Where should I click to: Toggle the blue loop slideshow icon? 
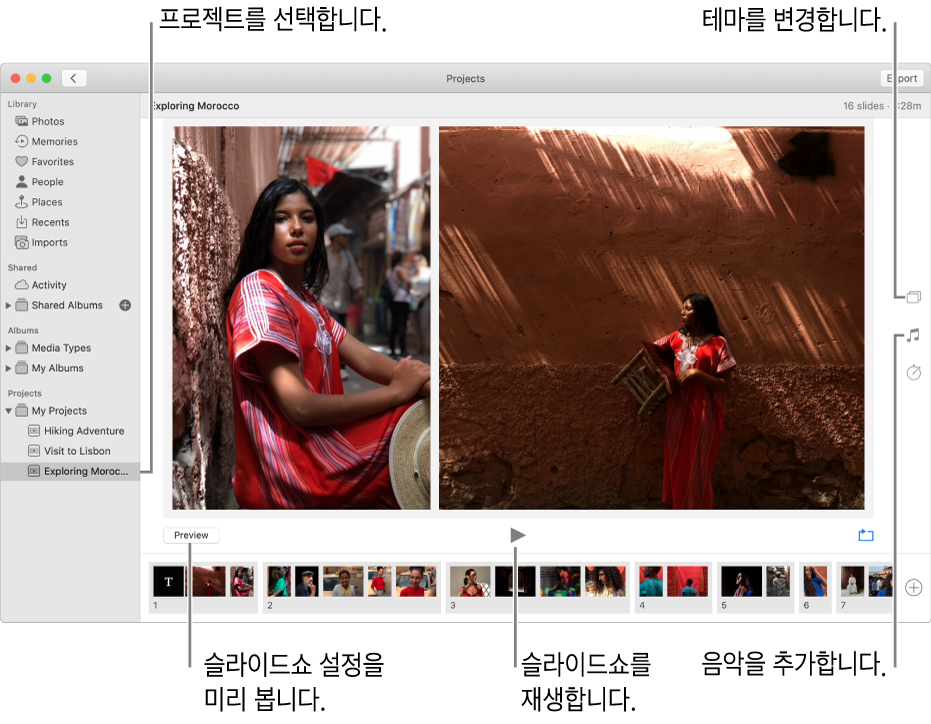tap(866, 535)
